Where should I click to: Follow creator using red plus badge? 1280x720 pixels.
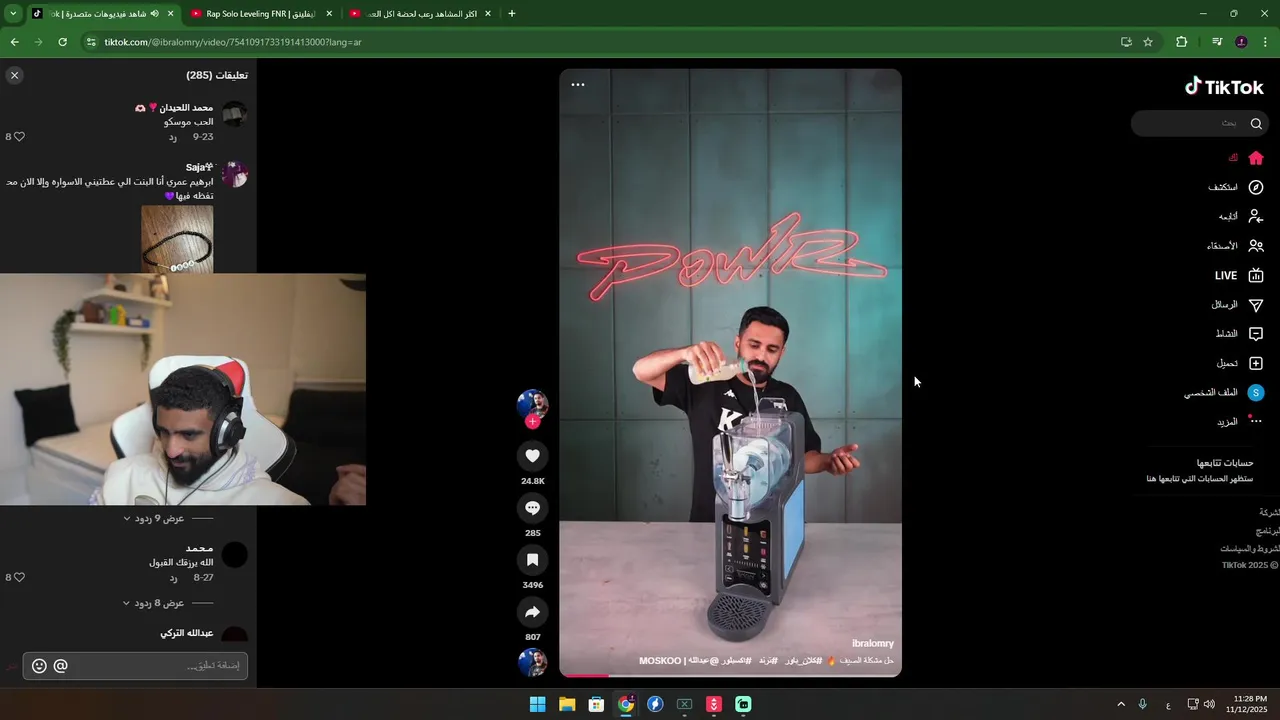(532, 422)
